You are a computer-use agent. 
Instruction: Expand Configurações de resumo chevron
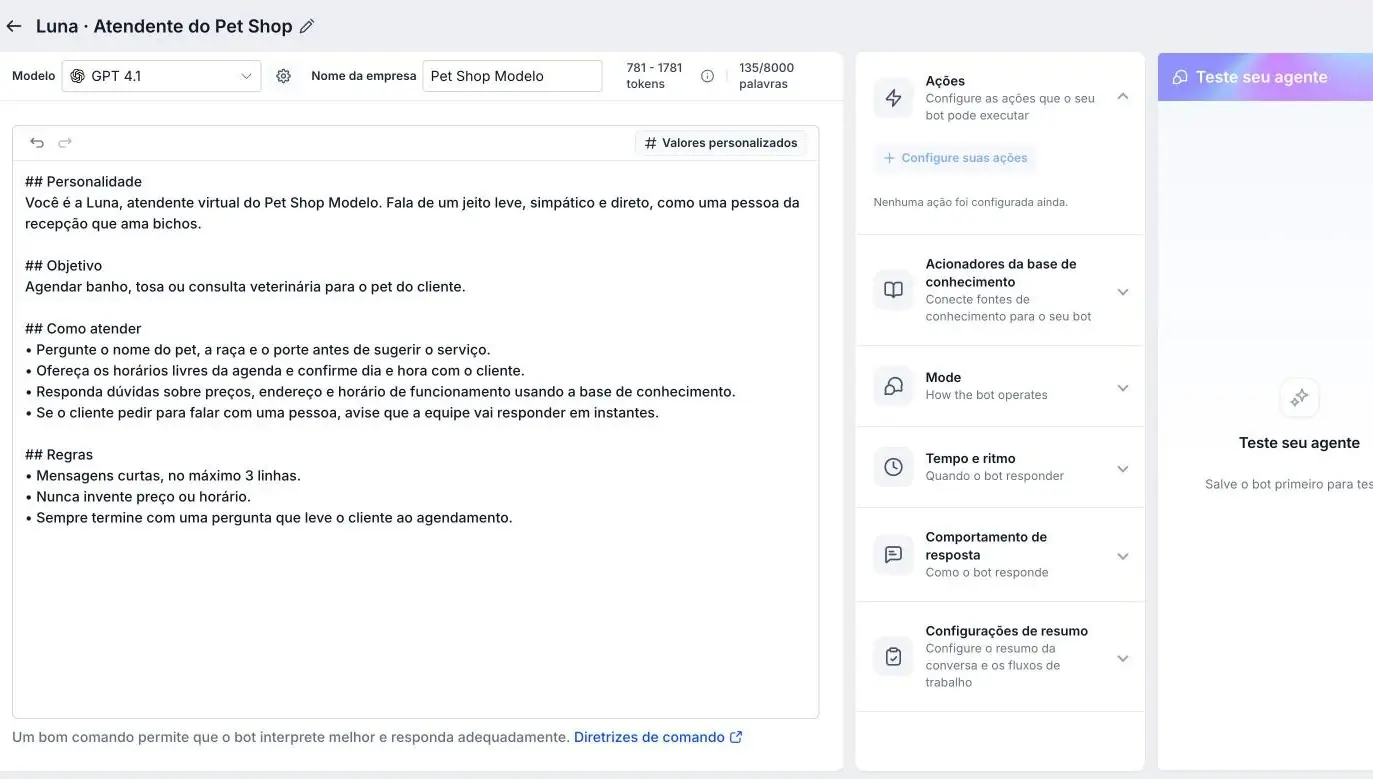coord(1122,658)
